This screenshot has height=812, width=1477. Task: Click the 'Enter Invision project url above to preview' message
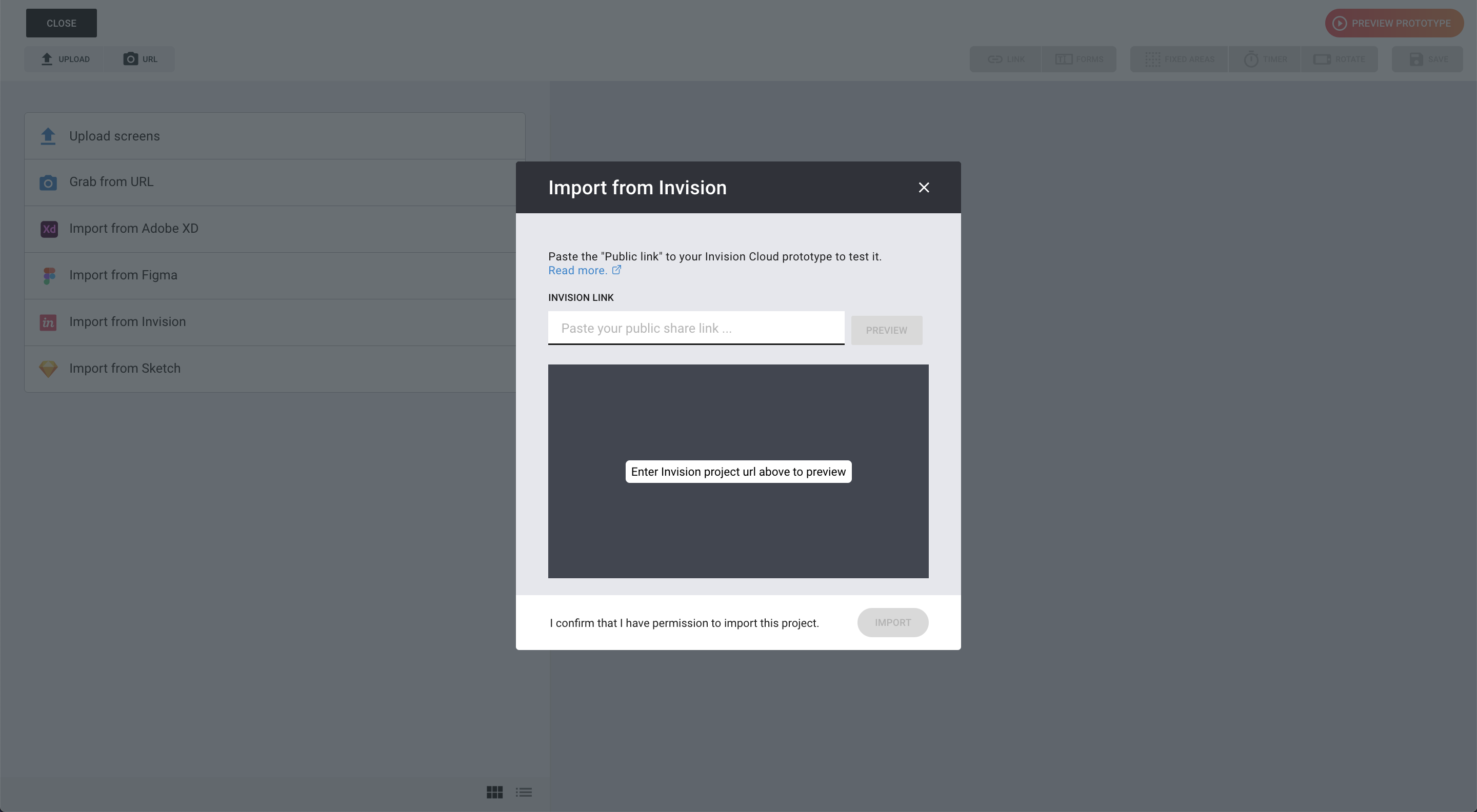(738, 472)
